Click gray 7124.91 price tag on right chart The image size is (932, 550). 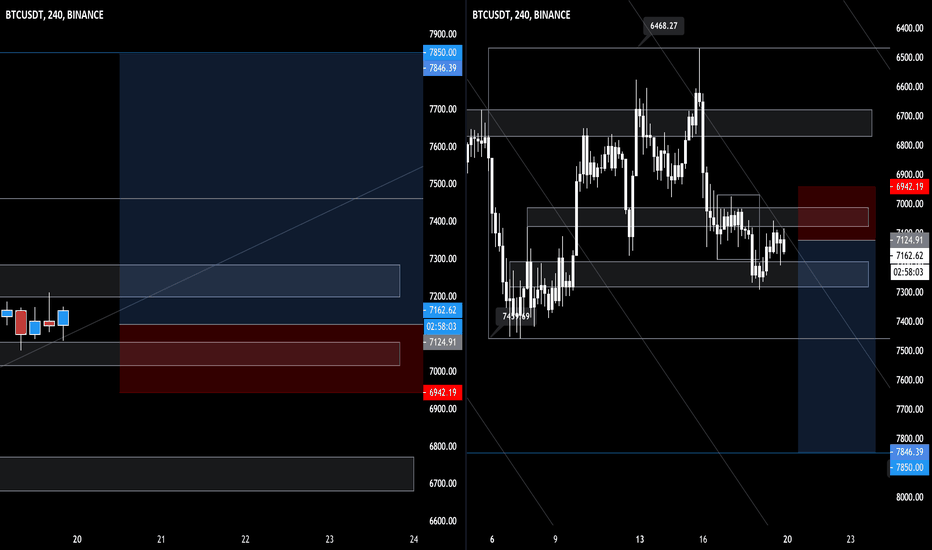click(x=909, y=240)
